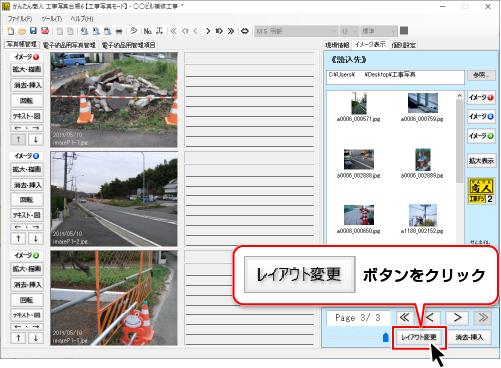Switch to the 電子納品用写真管理 tab

(x=69, y=45)
